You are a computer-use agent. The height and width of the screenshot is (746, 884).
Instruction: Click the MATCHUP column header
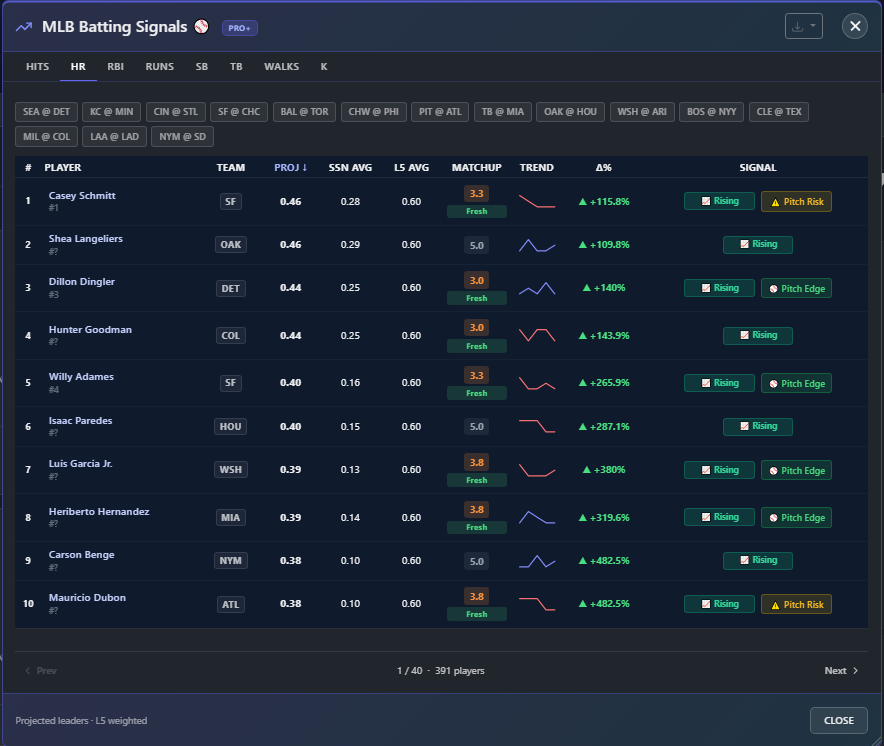click(x=476, y=167)
